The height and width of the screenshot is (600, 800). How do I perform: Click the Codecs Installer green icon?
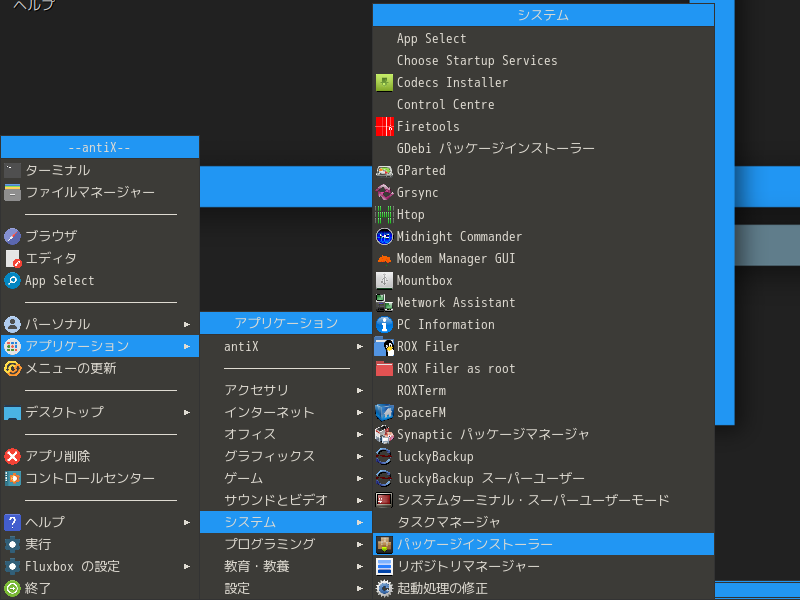point(384,82)
